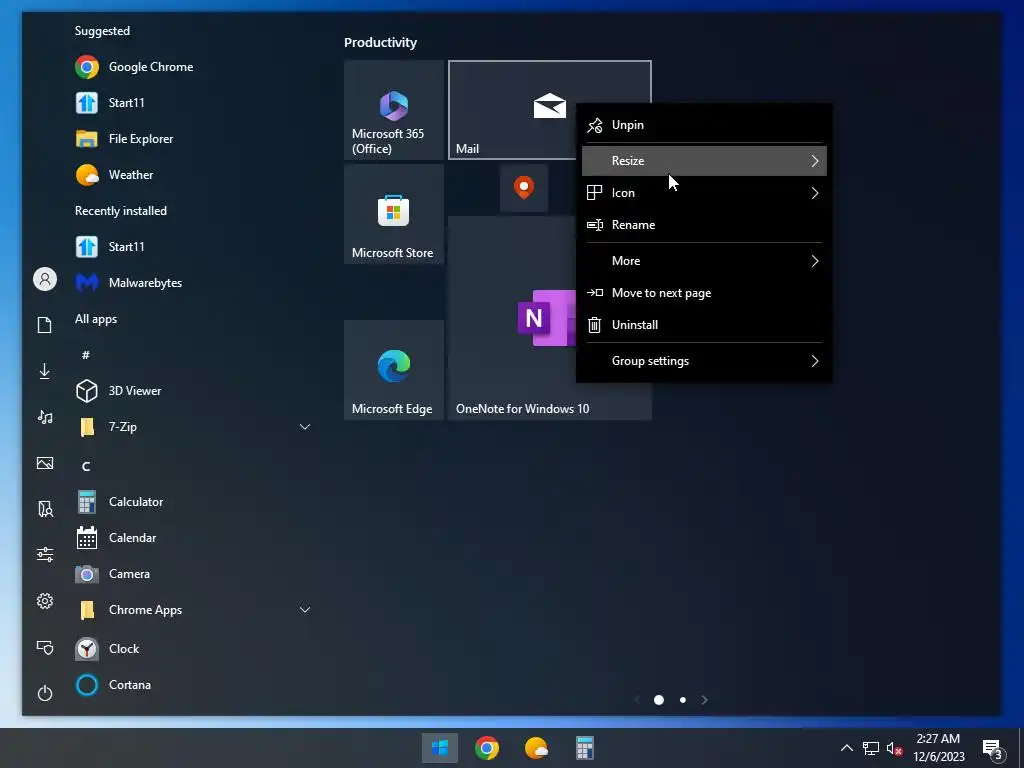This screenshot has width=1024, height=768.
Task: Choose Unpin from the context menu
Action: tap(704, 125)
